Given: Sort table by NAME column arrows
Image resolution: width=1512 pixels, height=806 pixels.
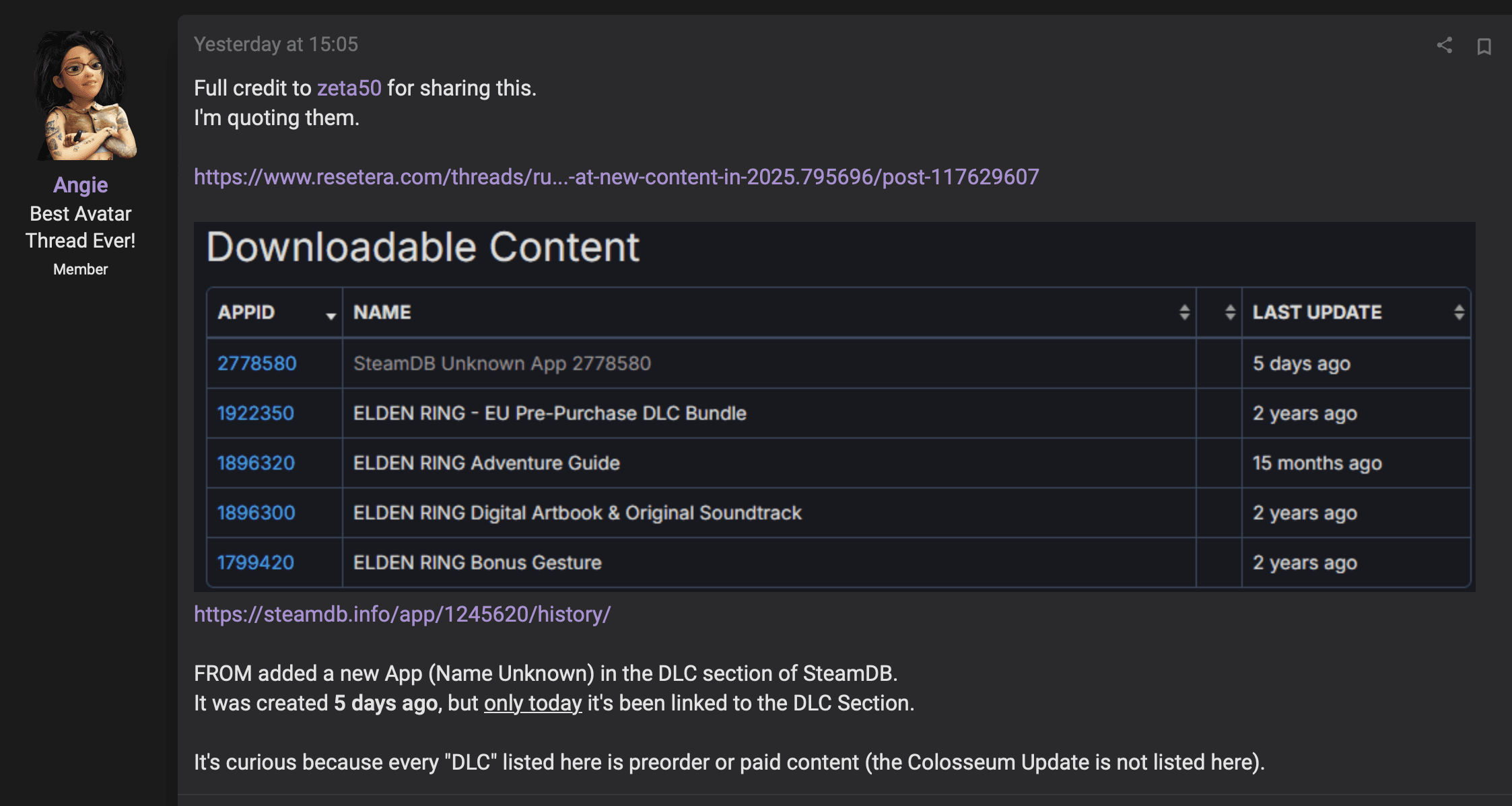Looking at the screenshot, I should click(1184, 312).
